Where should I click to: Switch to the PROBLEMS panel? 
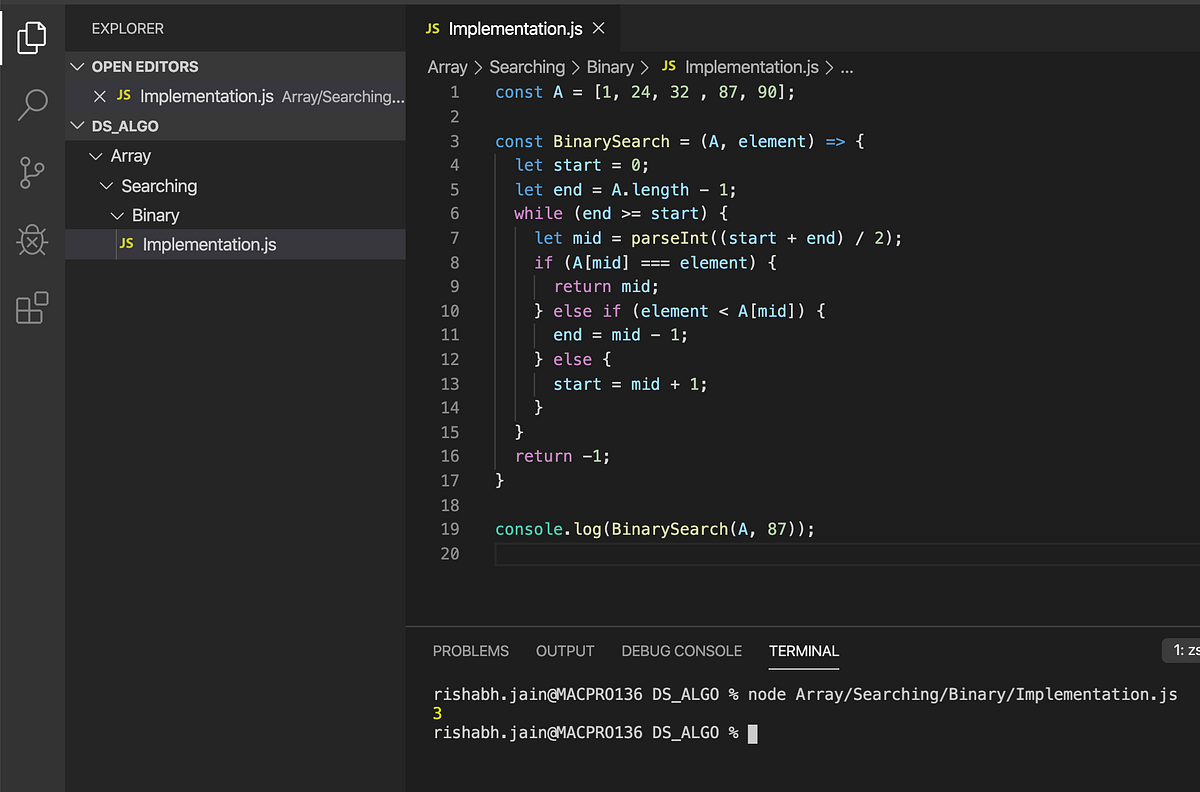pyautogui.click(x=471, y=651)
